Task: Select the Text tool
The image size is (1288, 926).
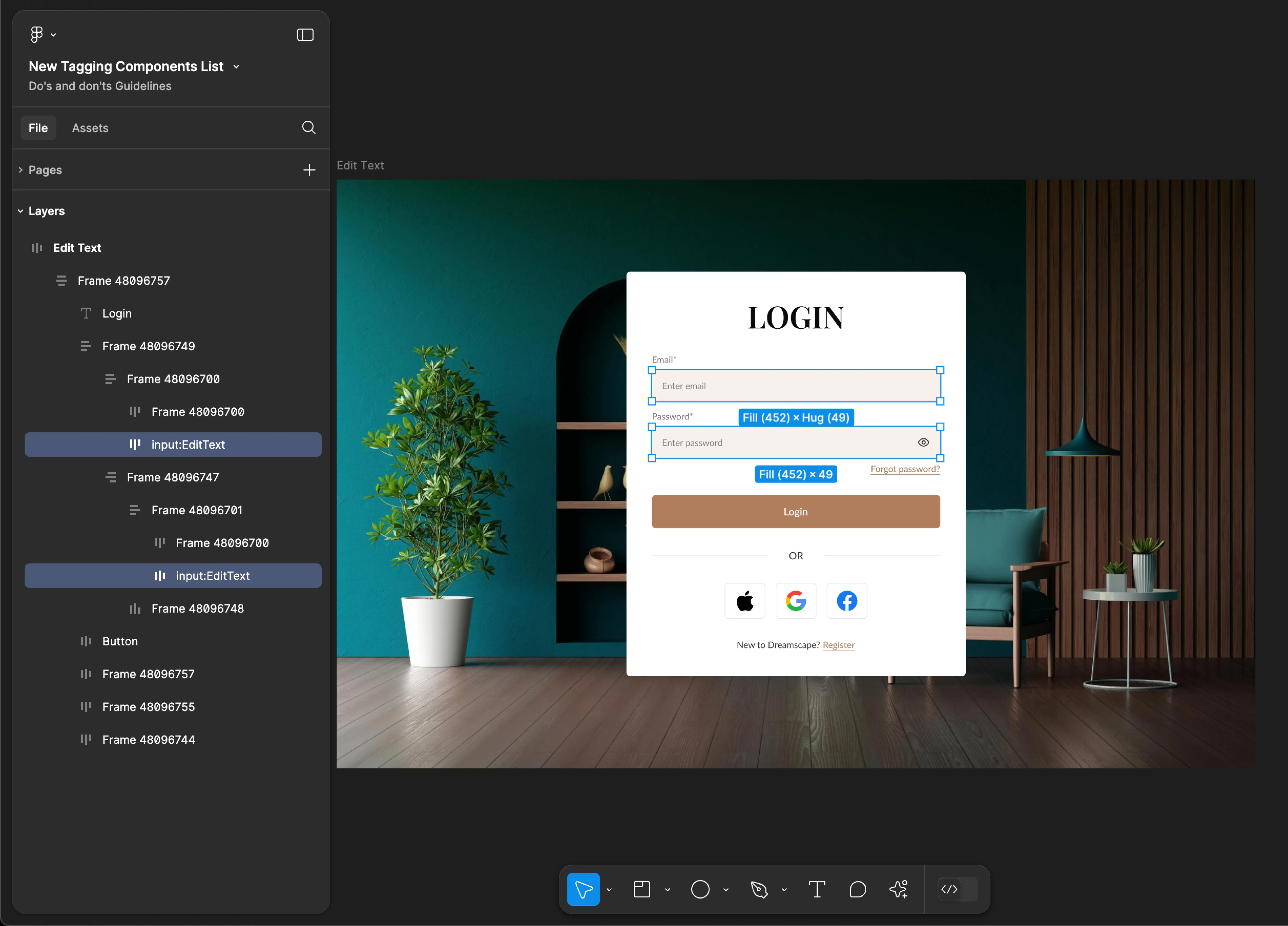Action: point(817,889)
